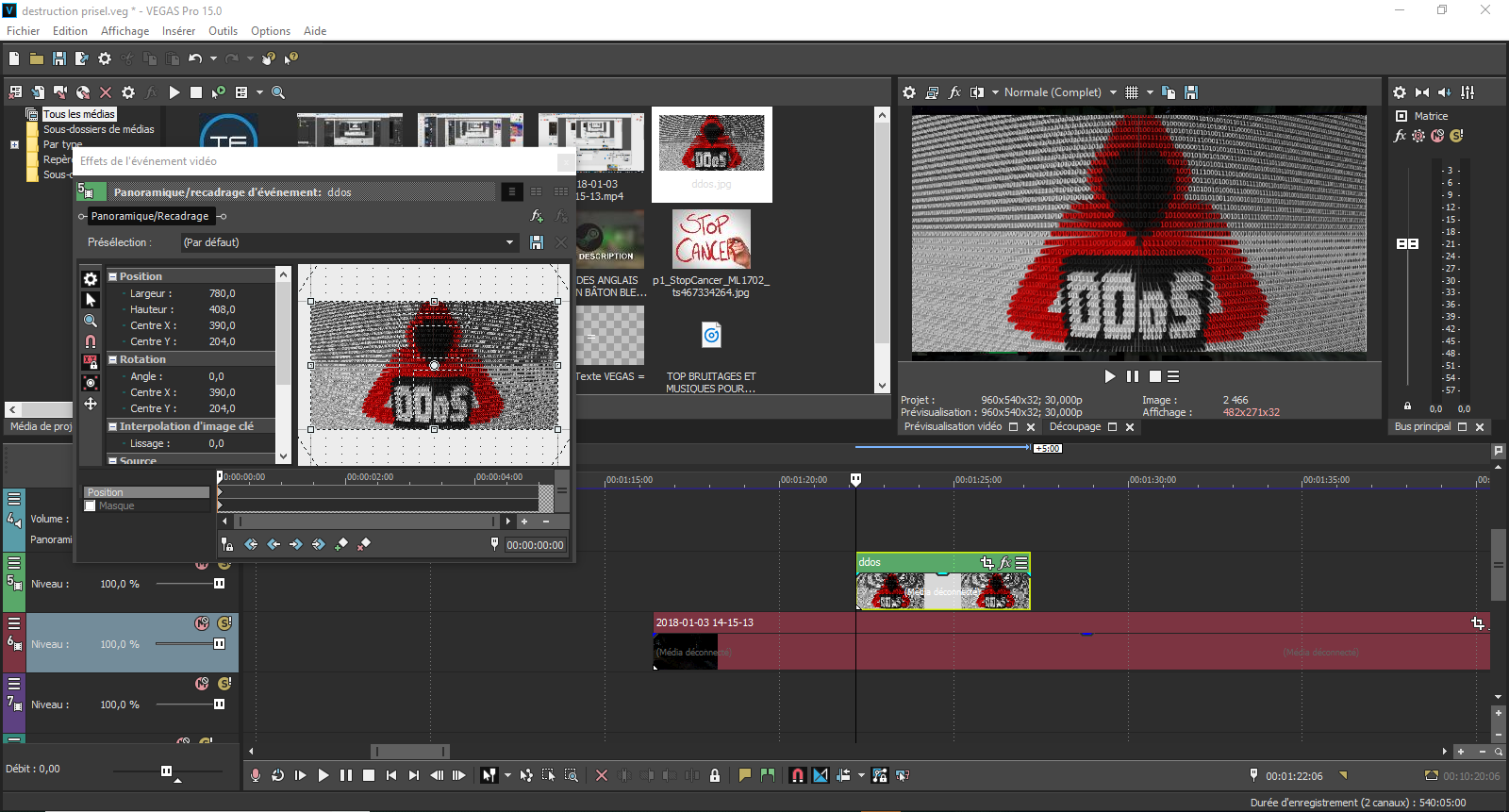Open the Fichier menu
Screen dimensions: 1509x812
coord(24,31)
